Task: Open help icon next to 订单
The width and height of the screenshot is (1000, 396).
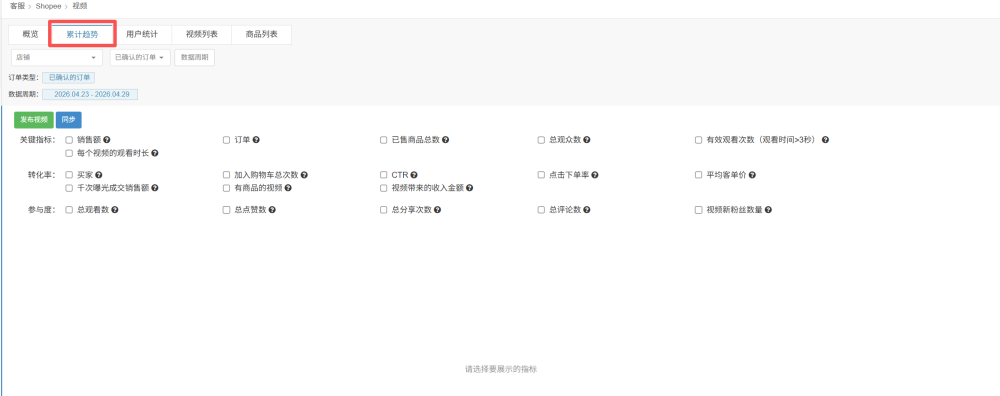Action: coord(256,140)
